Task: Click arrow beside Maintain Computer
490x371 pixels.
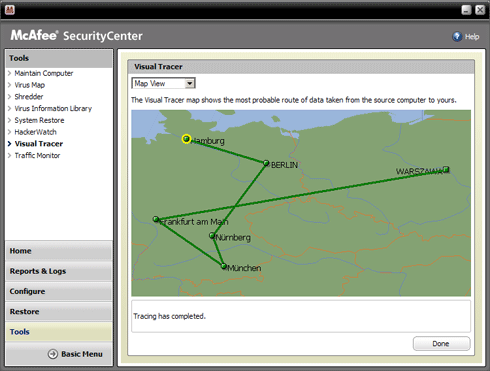Action: [9, 73]
